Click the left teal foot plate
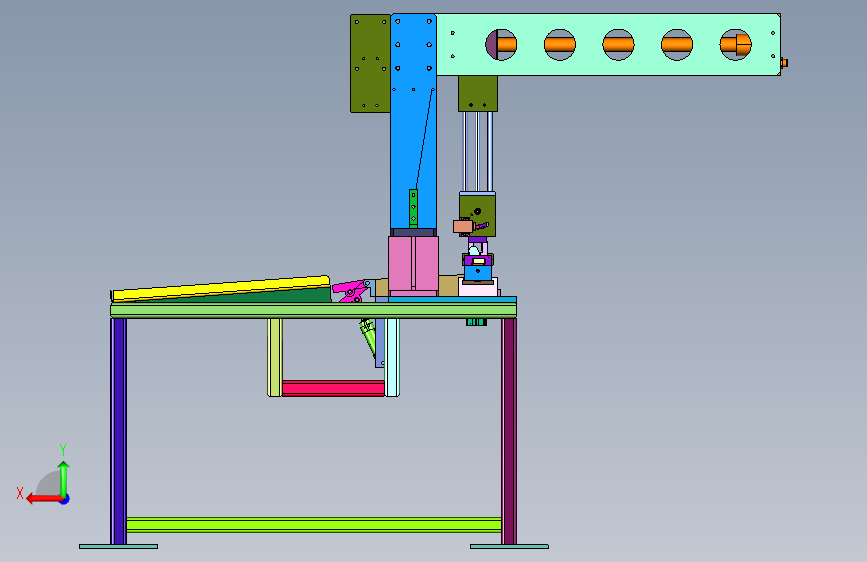 pos(118,547)
